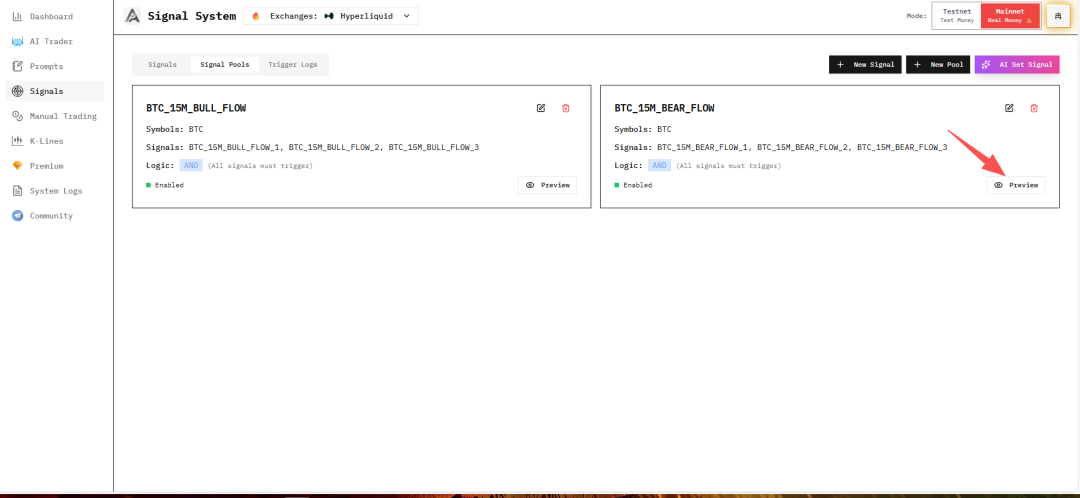Delete the BTC_15M_BEAR_FLOW pool
Viewport: 1080px width, 498px height.
pos(1034,108)
